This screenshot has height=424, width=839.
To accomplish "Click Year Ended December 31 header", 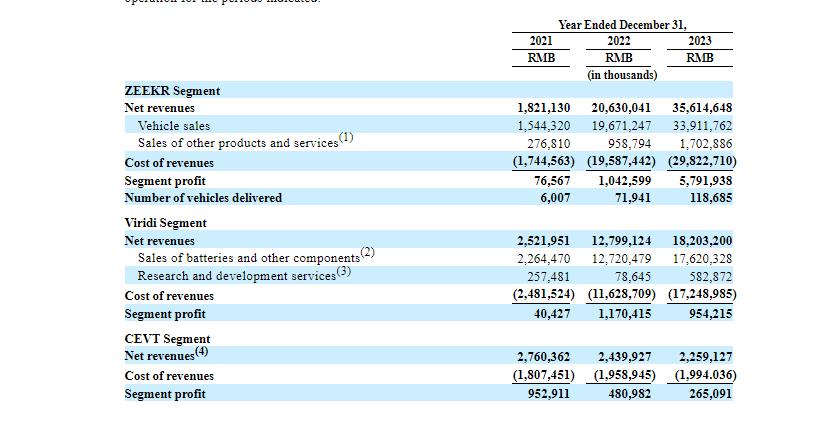I will [622, 25].
